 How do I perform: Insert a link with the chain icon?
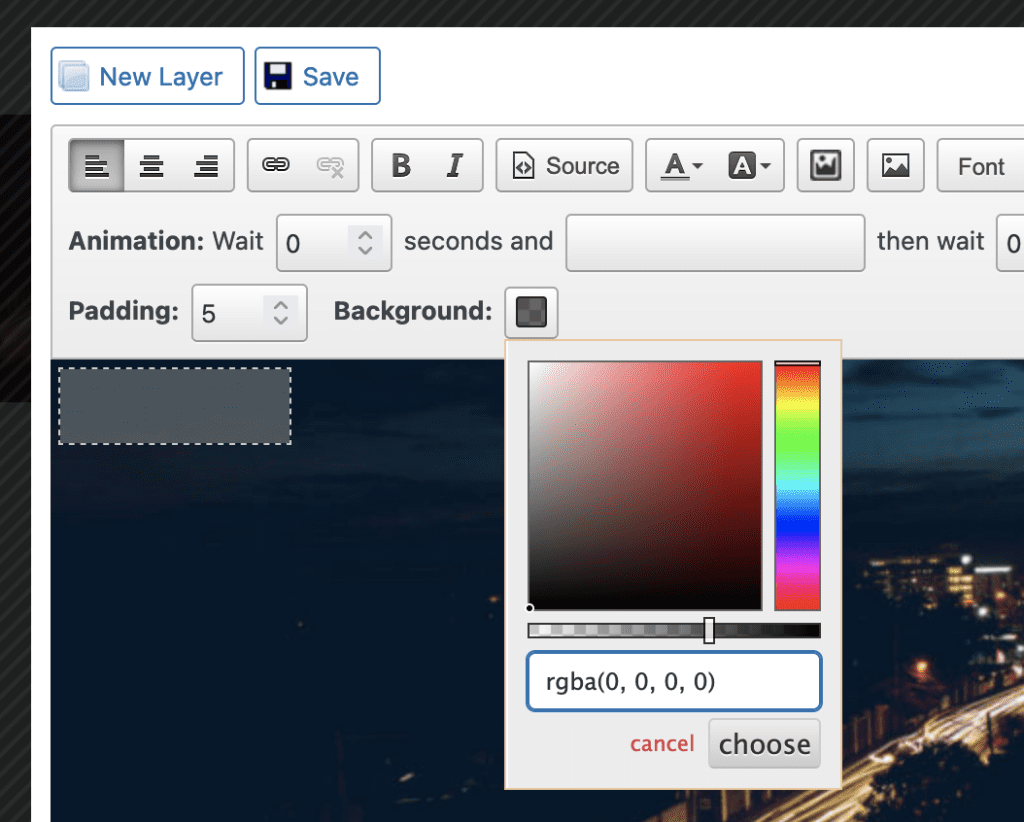click(x=276, y=165)
